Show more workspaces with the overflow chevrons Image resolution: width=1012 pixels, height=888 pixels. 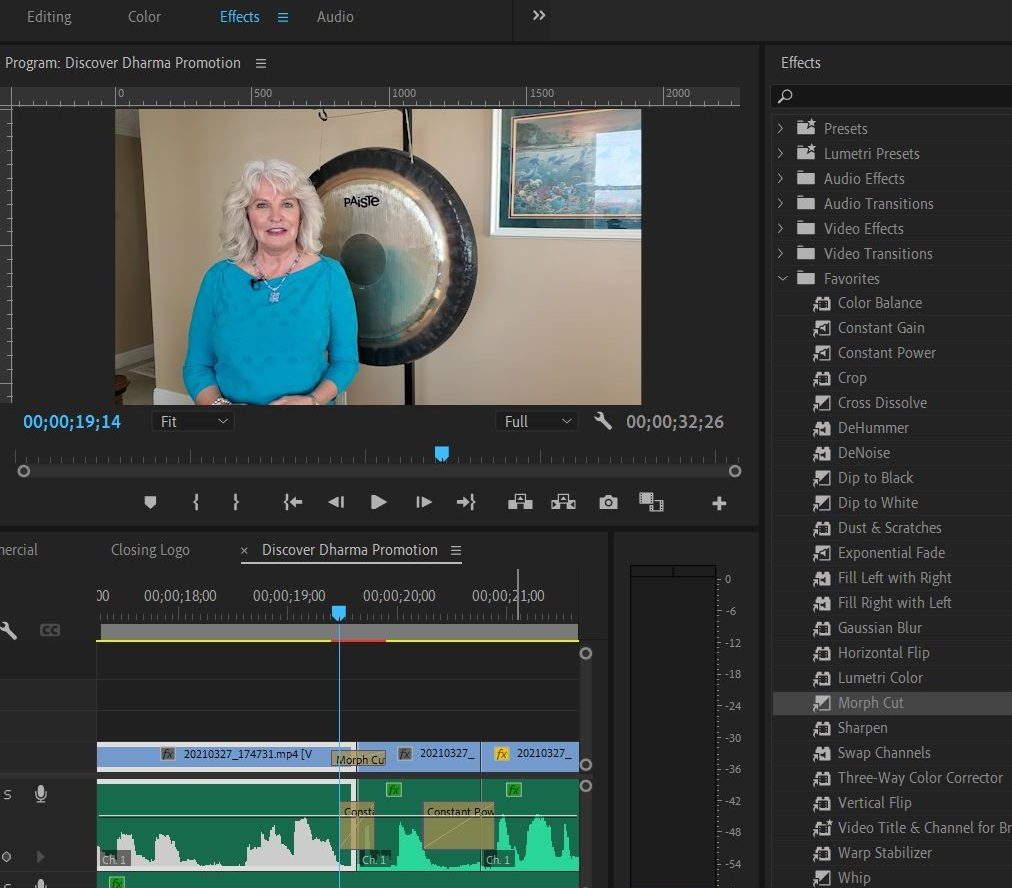539,15
